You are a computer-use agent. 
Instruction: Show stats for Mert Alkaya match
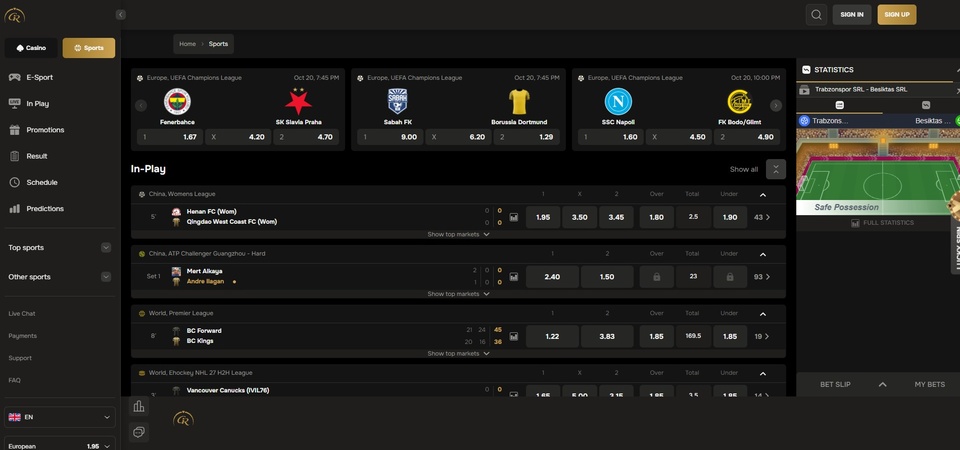tap(514, 277)
